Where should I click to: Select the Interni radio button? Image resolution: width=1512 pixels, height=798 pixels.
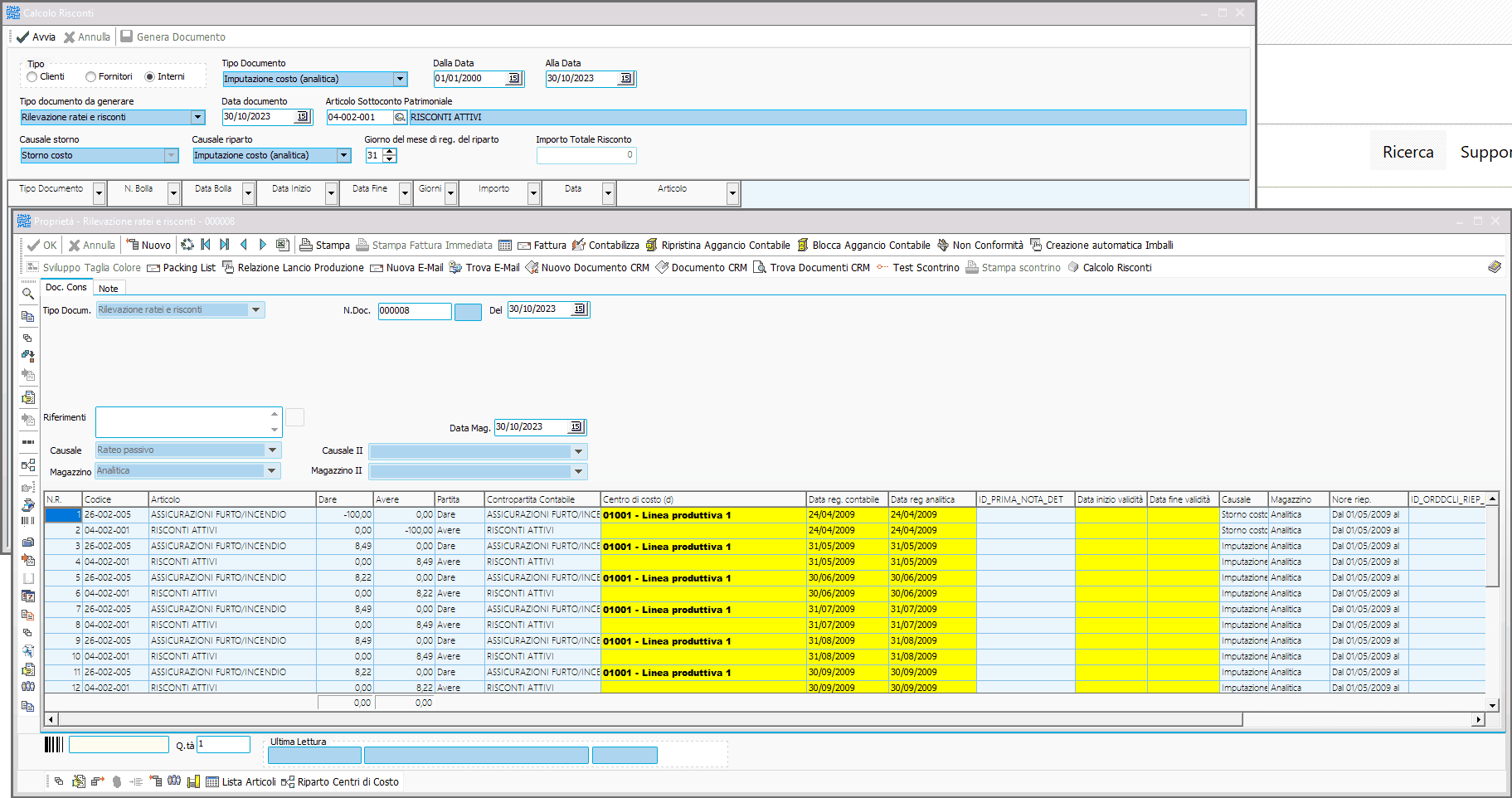click(149, 76)
